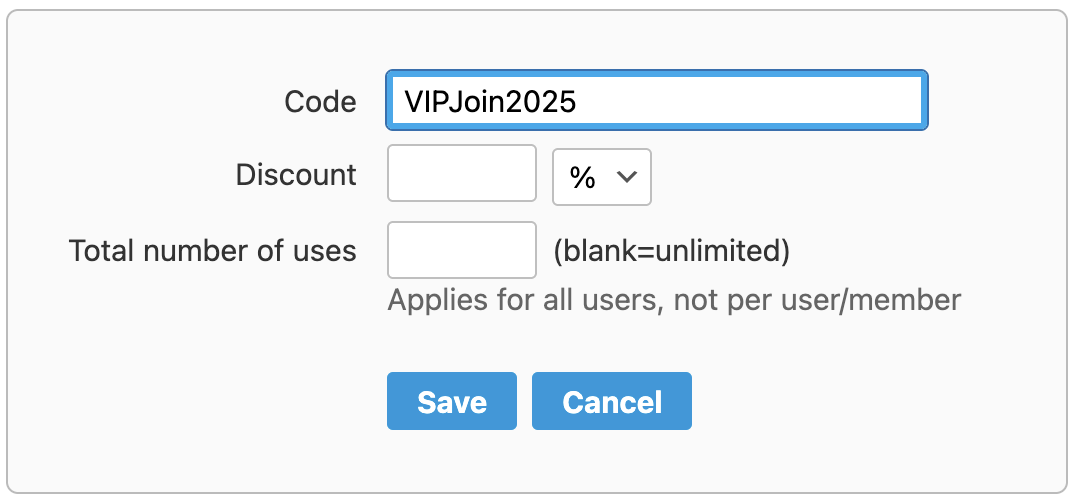Click the 'Applies for all users' note
Screen dimensions: 1078x501
[x=519, y=299]
